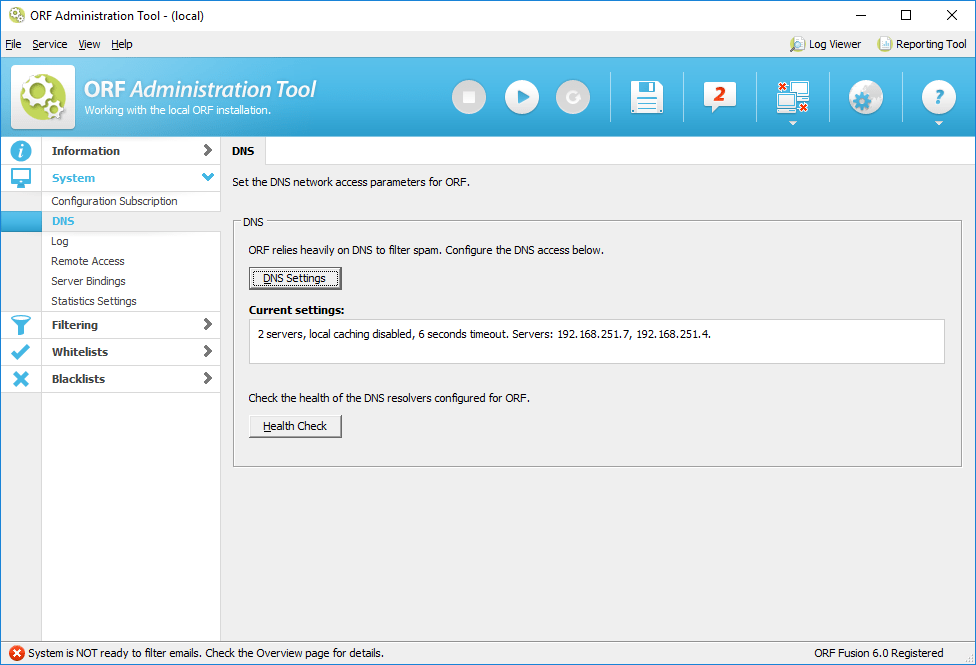This screenshot has height=665, width=976.
Task: Open the remote connection computers icon
Action: 792,97
